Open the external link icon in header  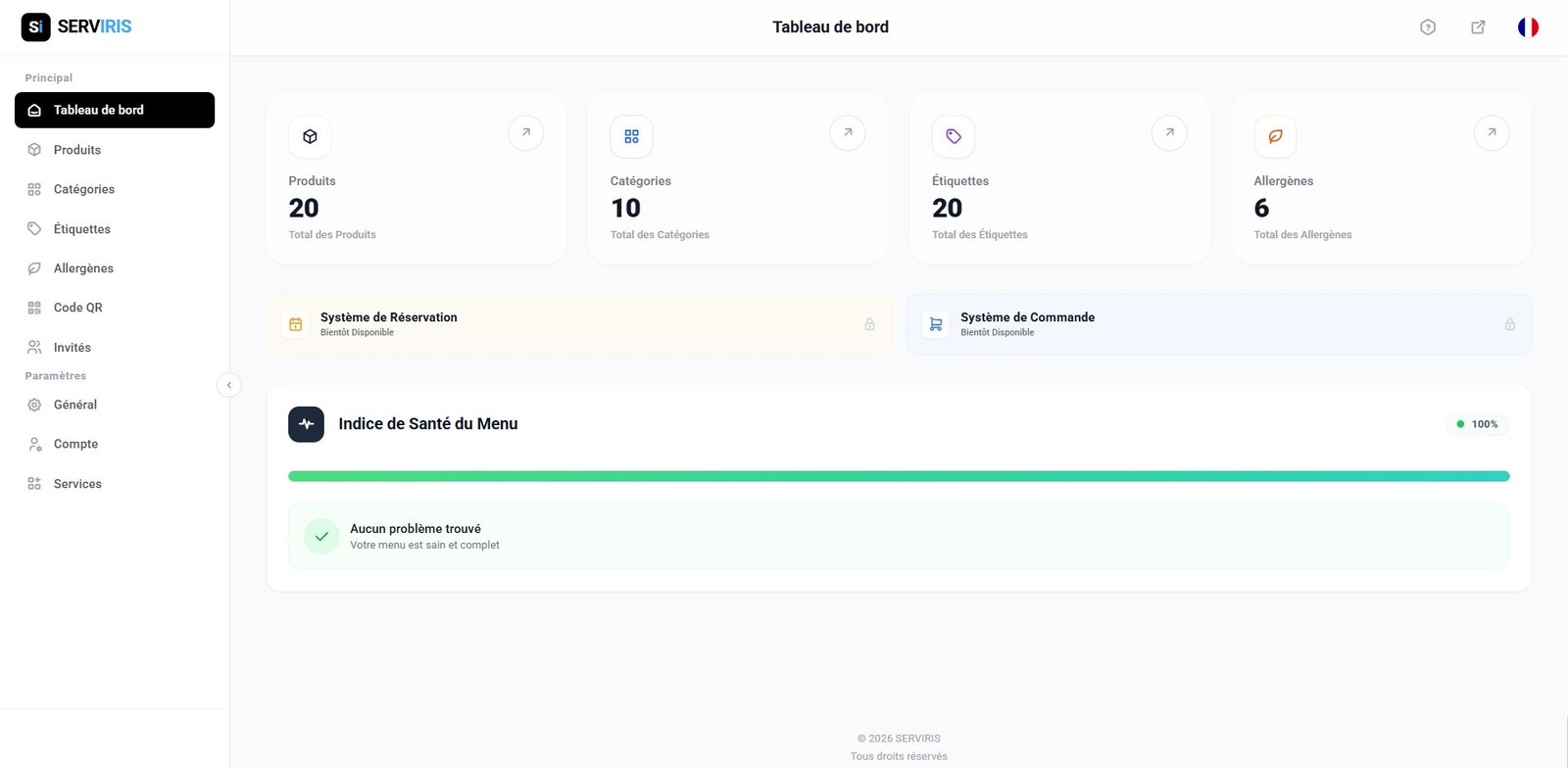(1478, 27)
